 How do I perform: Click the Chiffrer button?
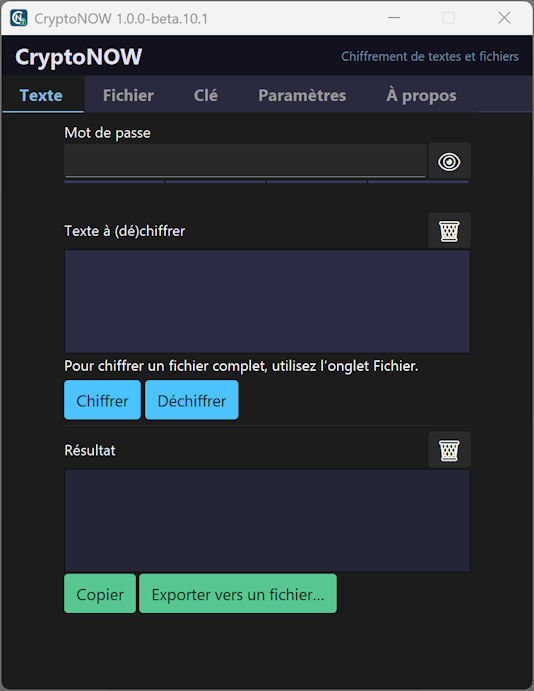point(102,400)
